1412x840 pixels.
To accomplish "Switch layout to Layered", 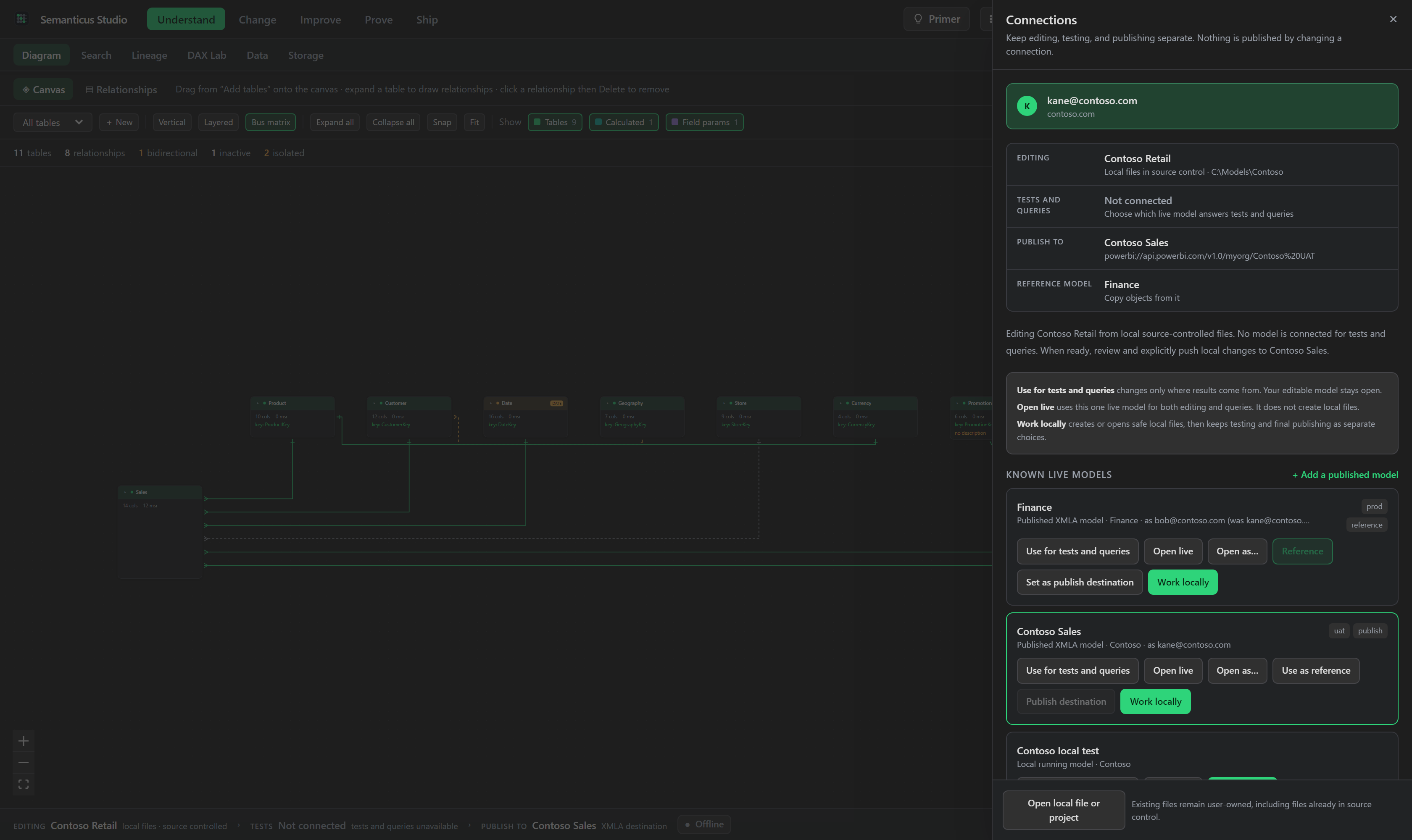I will click(x=218, y=122).
